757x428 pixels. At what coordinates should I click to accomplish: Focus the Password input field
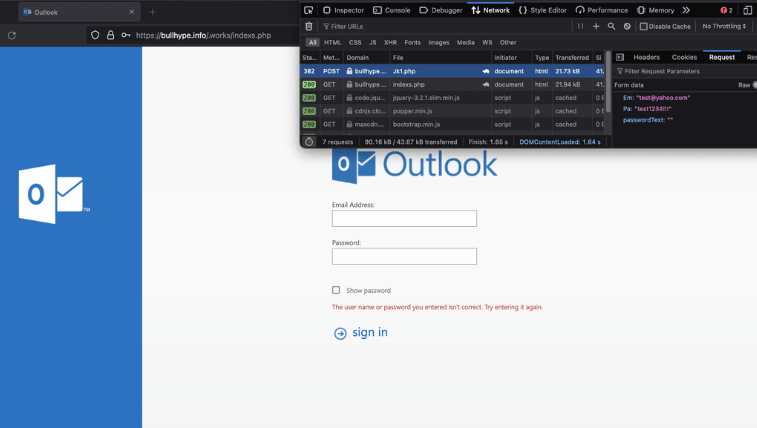tap(404, 256)
